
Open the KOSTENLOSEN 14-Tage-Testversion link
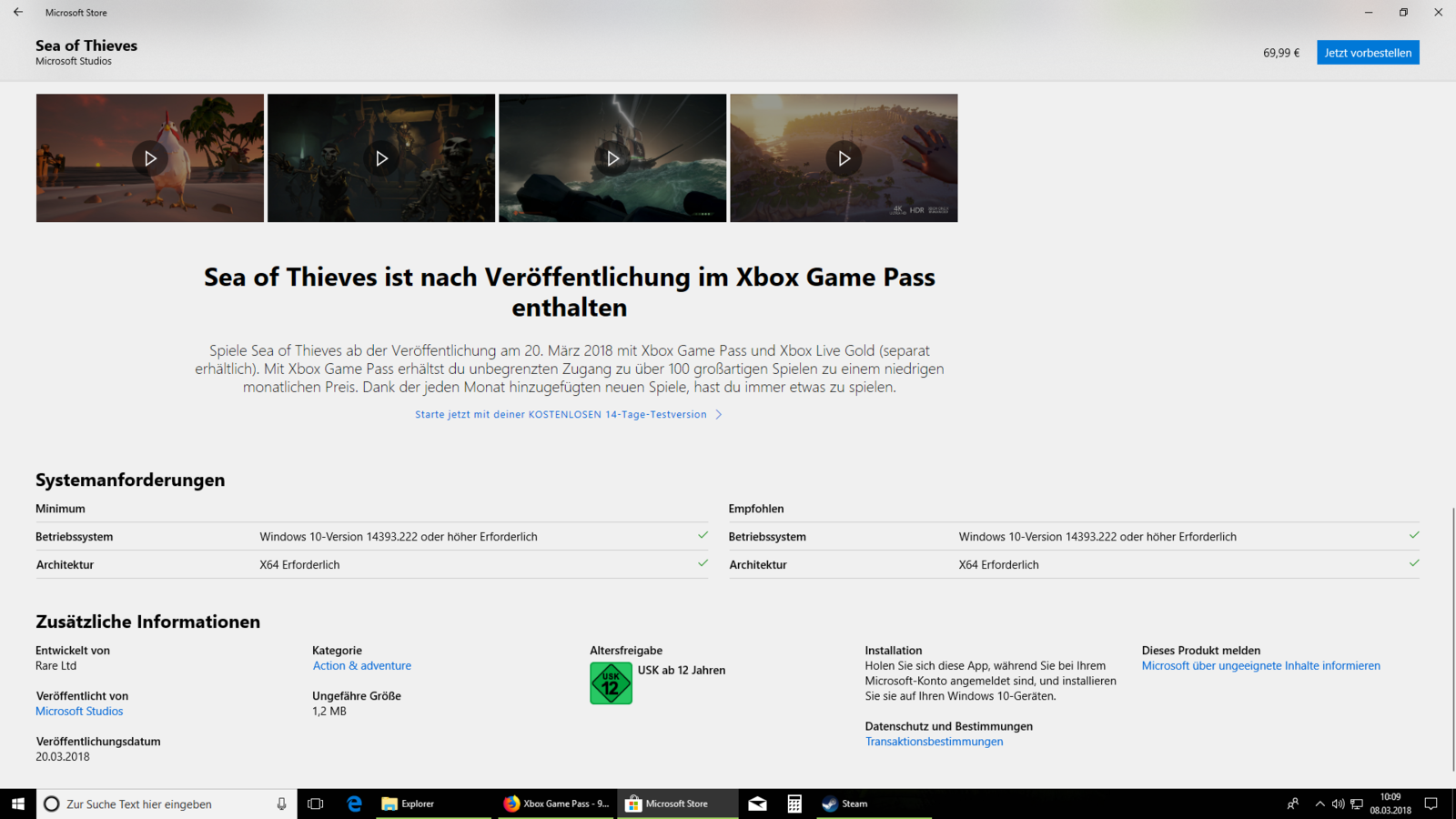tap(561, 414)
